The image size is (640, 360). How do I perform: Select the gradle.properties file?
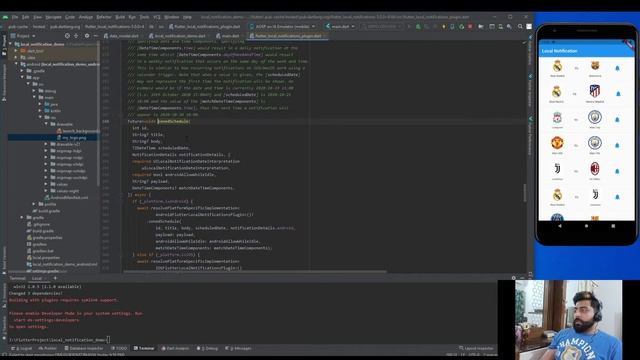click(x=44, y=238)
